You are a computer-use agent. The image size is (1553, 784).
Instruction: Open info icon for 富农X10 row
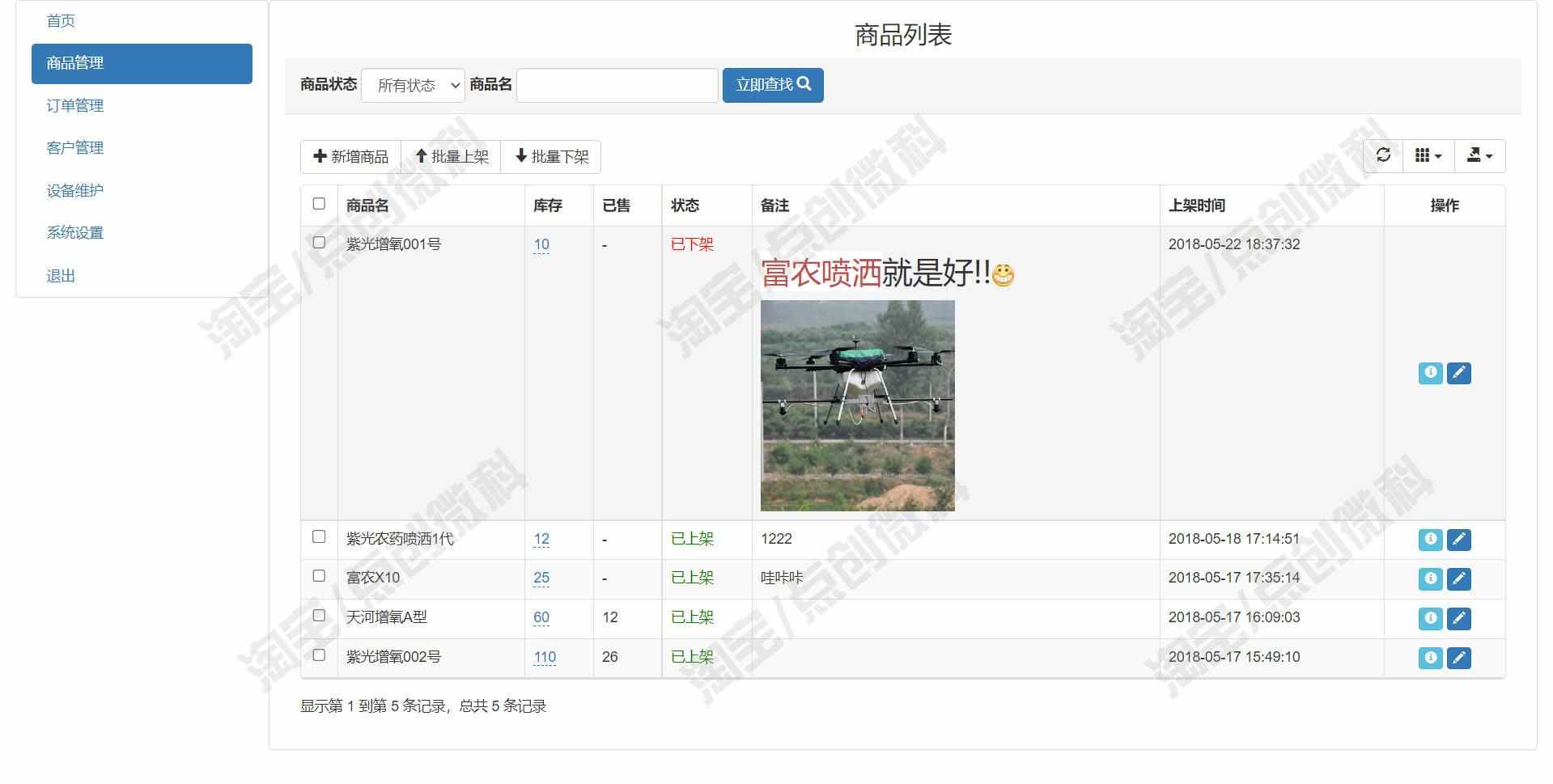pyautogui.click(x=1430, y=579)
